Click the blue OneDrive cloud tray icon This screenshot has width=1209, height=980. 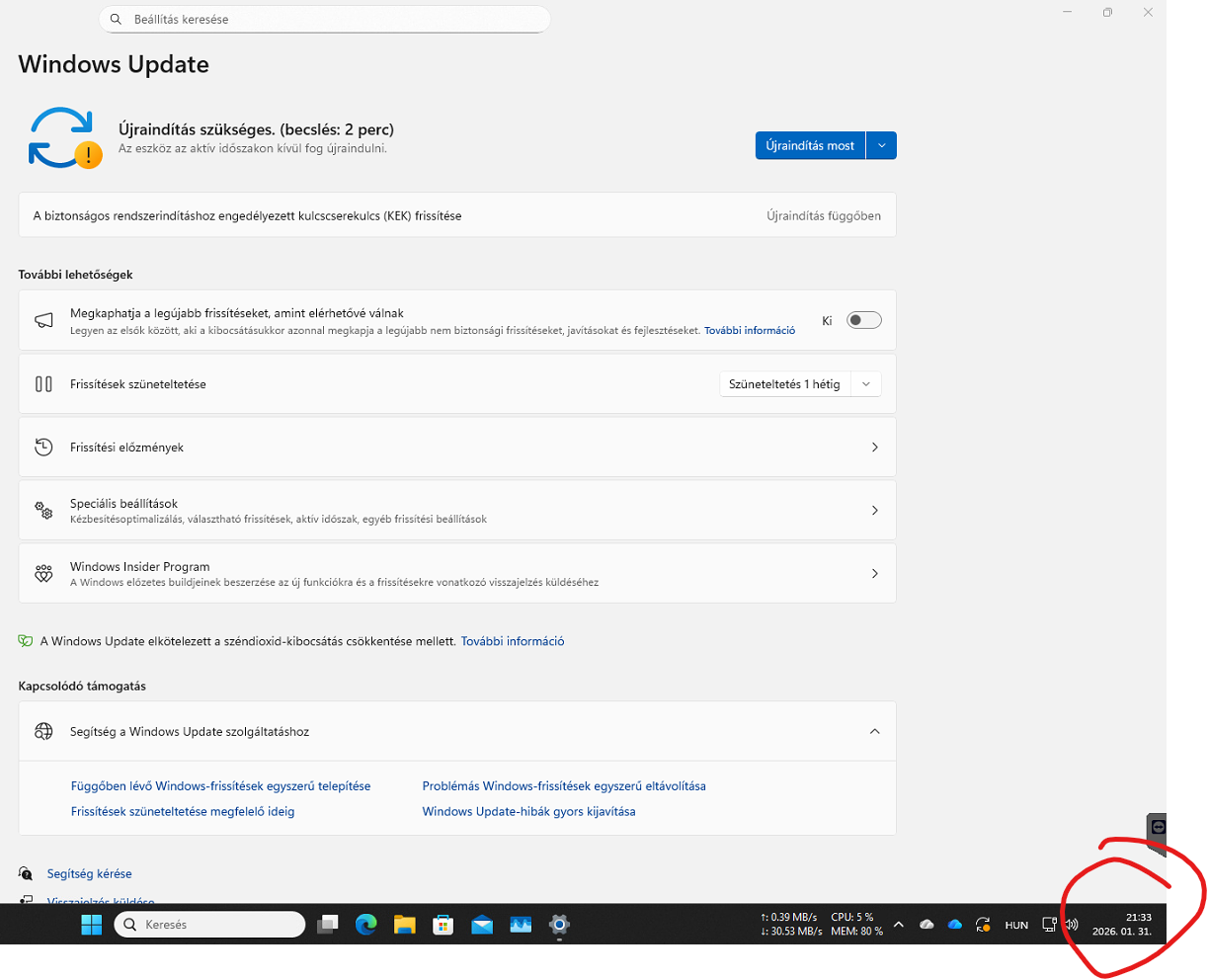click(955, 925)
